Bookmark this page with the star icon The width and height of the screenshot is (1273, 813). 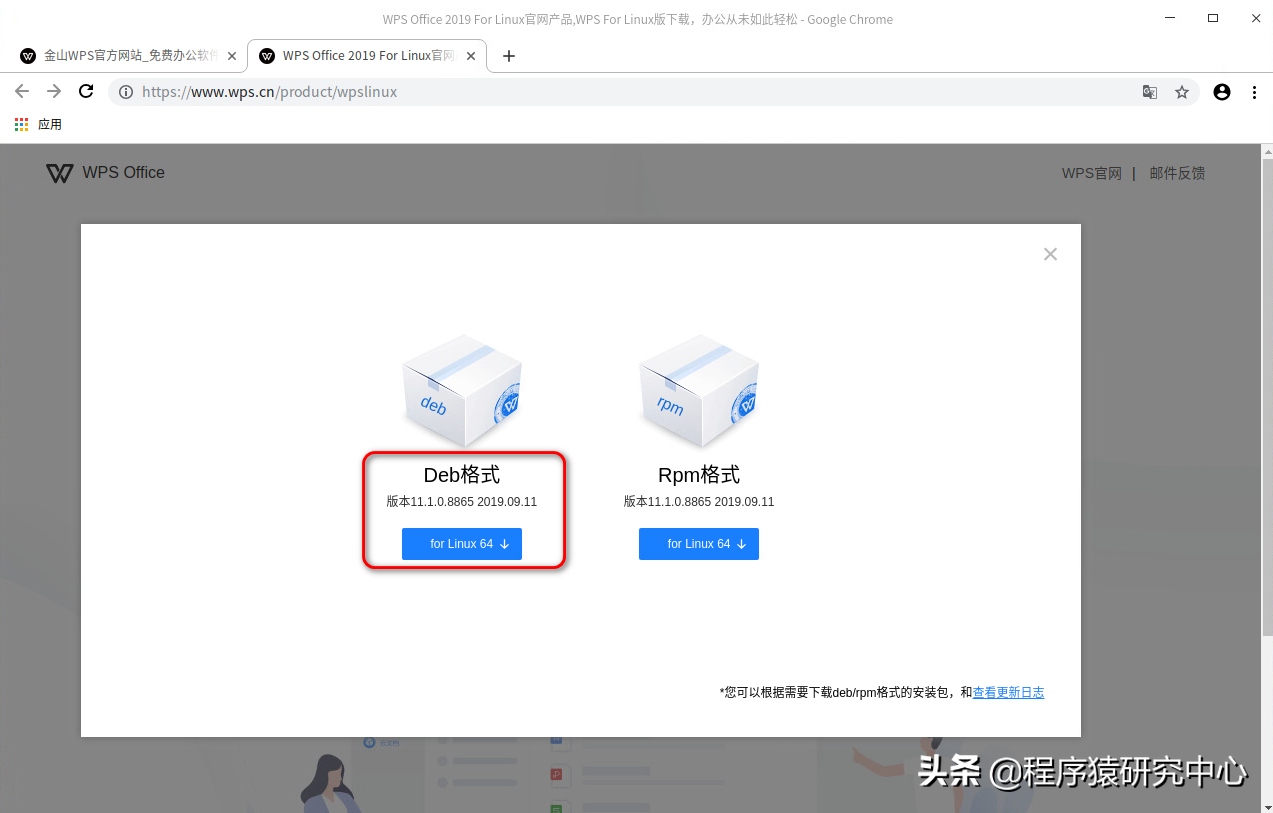(x=1182, y=92)
